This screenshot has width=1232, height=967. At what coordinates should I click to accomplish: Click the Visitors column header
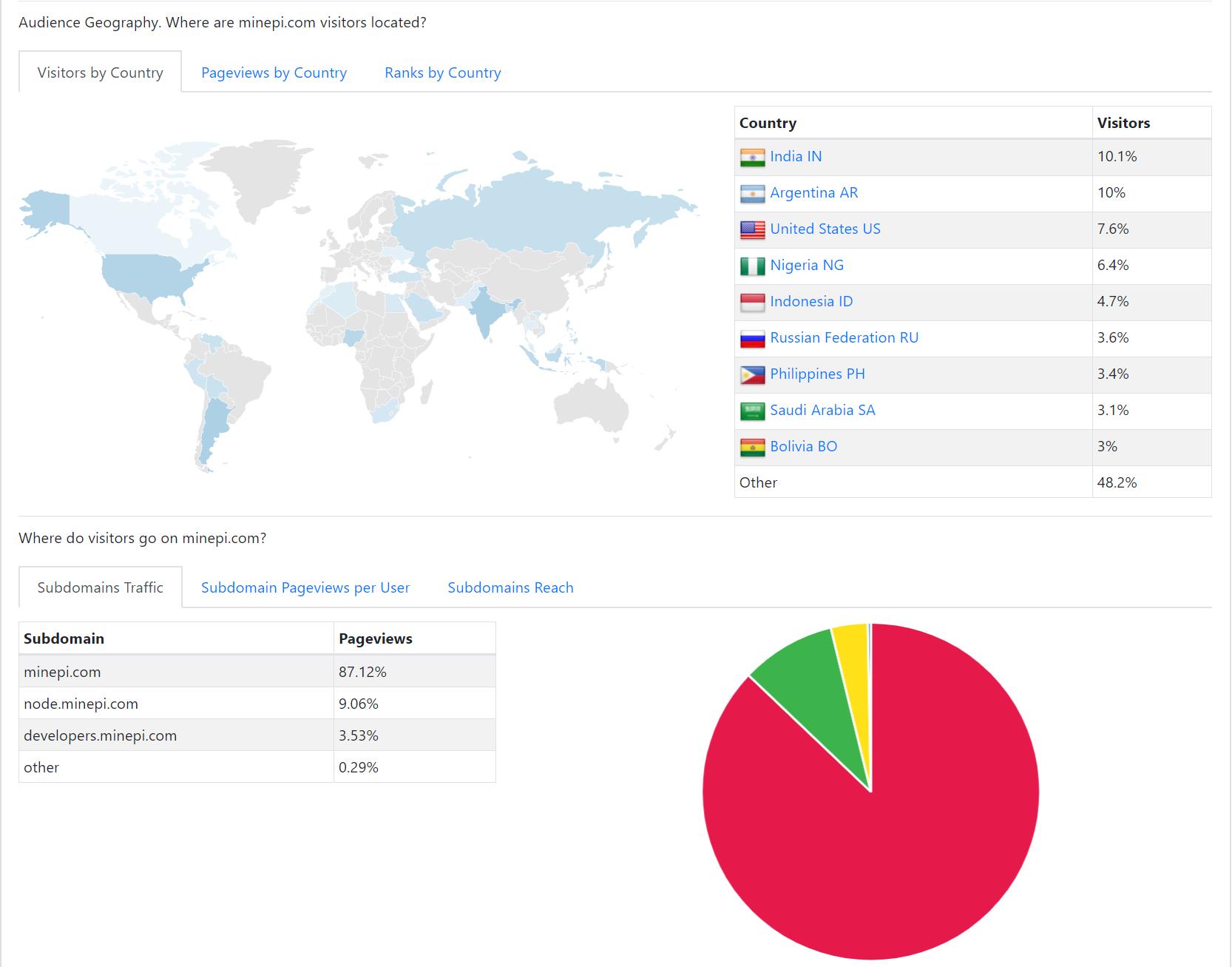coord(1151,123)
